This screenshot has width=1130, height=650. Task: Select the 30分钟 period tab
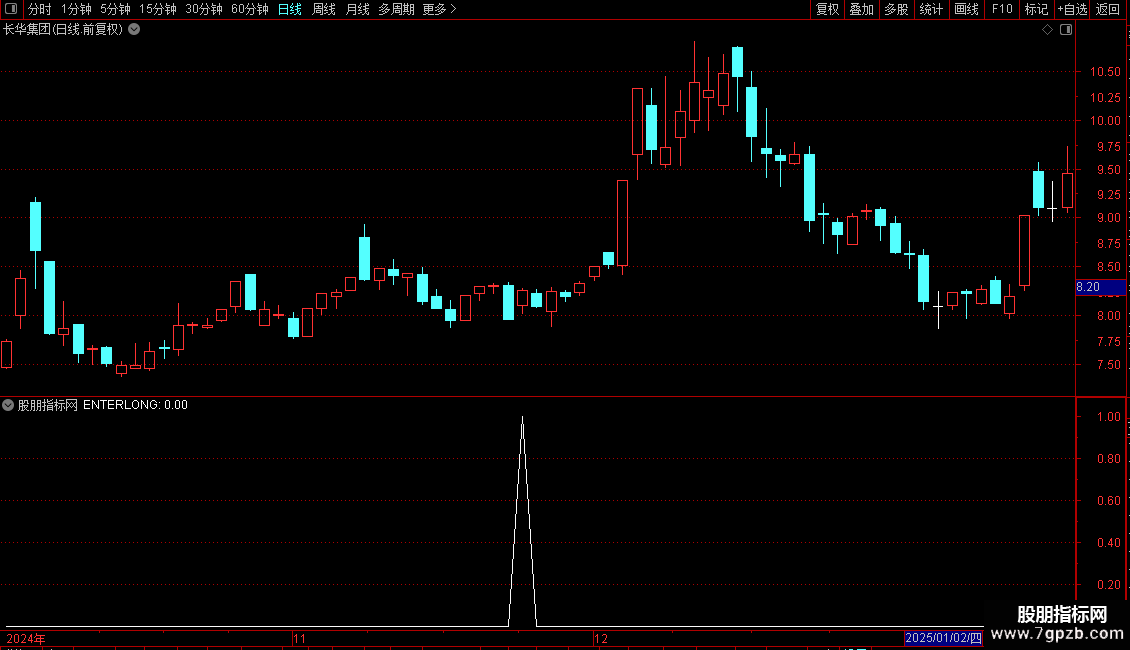tap(204, 9)
